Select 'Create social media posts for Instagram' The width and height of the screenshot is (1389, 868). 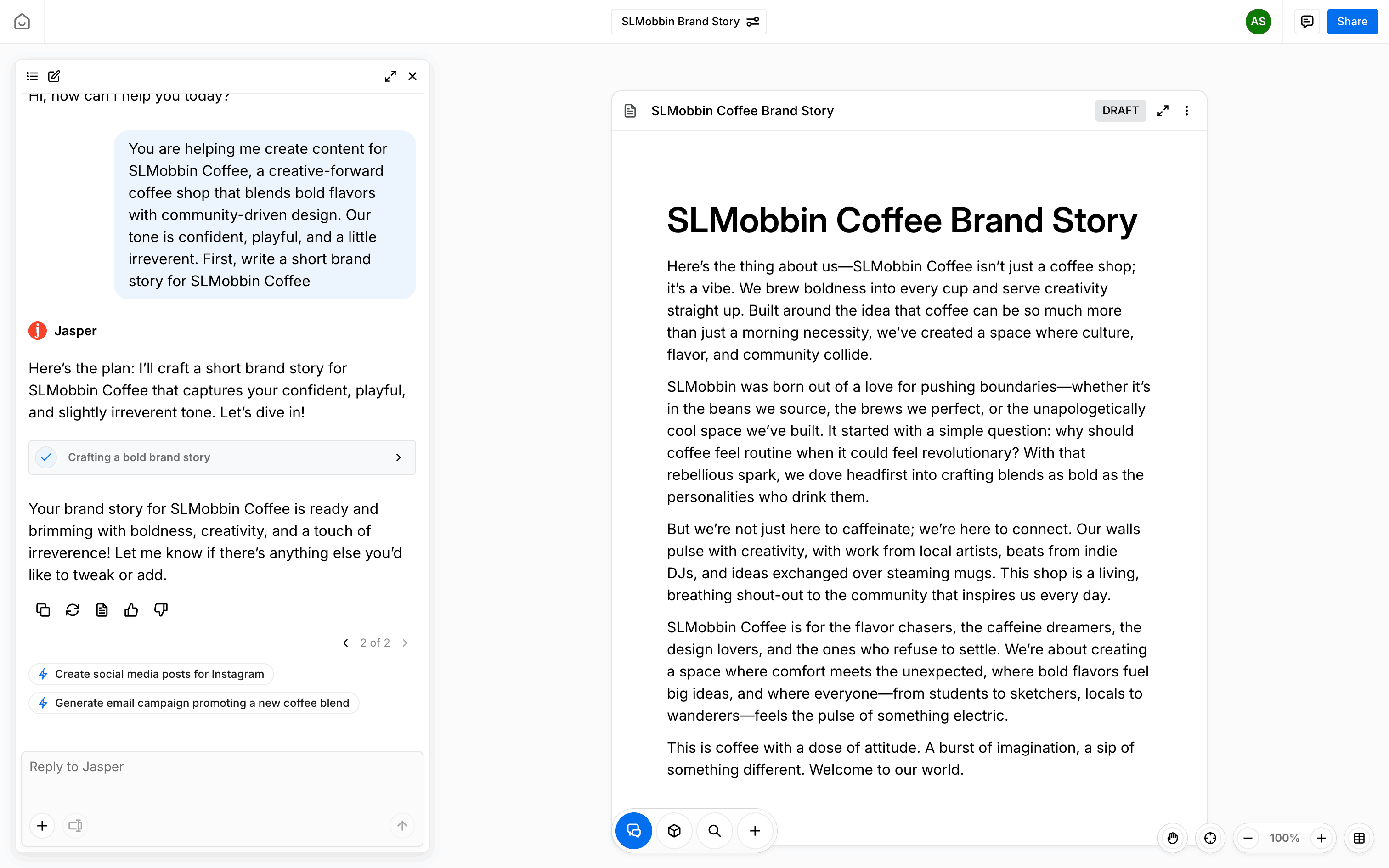pos(150,674)
